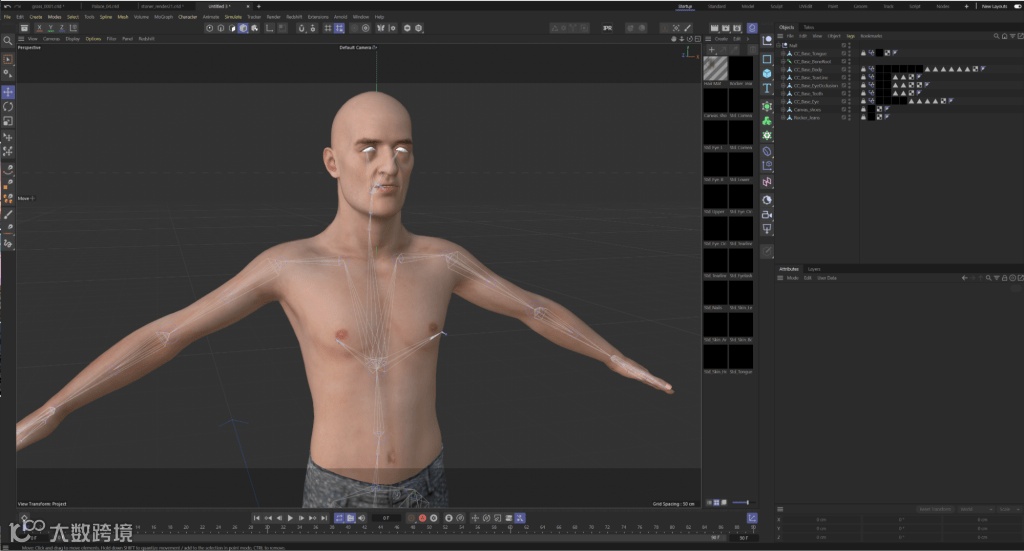Click the Play Forwards button
Image resolution: width=1024 pixels, height=551 pixels.
pos(290,518)
